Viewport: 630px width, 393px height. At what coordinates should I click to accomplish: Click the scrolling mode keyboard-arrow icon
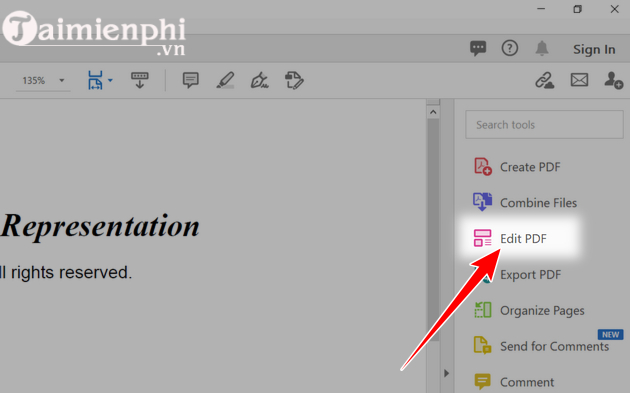coord(139,80)
